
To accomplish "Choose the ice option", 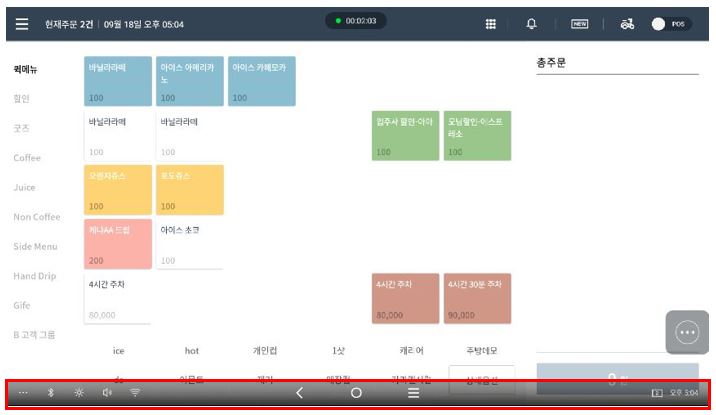I will [x=118, y=351].
